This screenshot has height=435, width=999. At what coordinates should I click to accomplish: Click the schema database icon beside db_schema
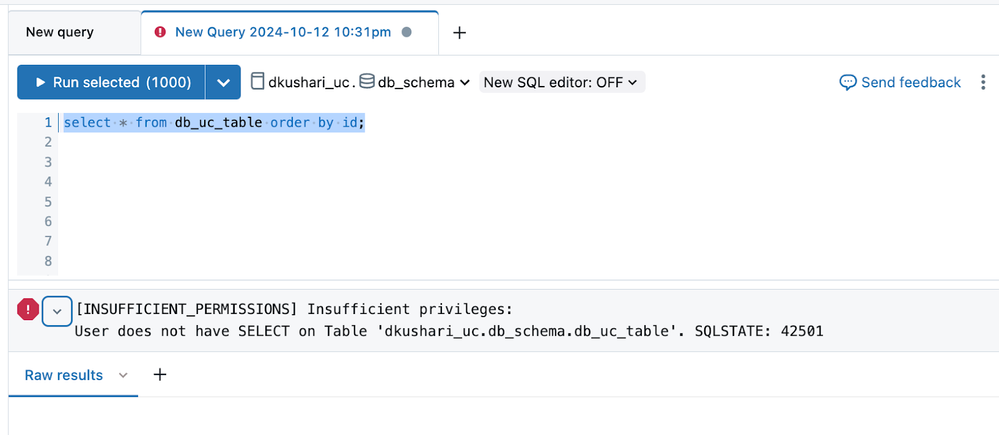(x=366, y=82)
